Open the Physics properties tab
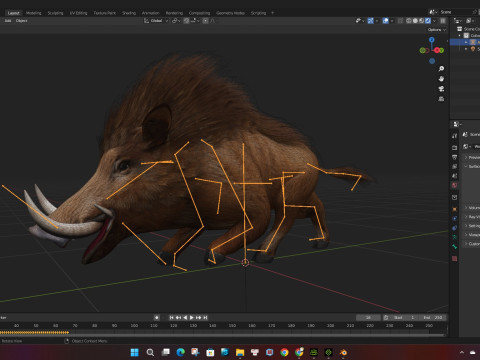 tap(454, 218)
